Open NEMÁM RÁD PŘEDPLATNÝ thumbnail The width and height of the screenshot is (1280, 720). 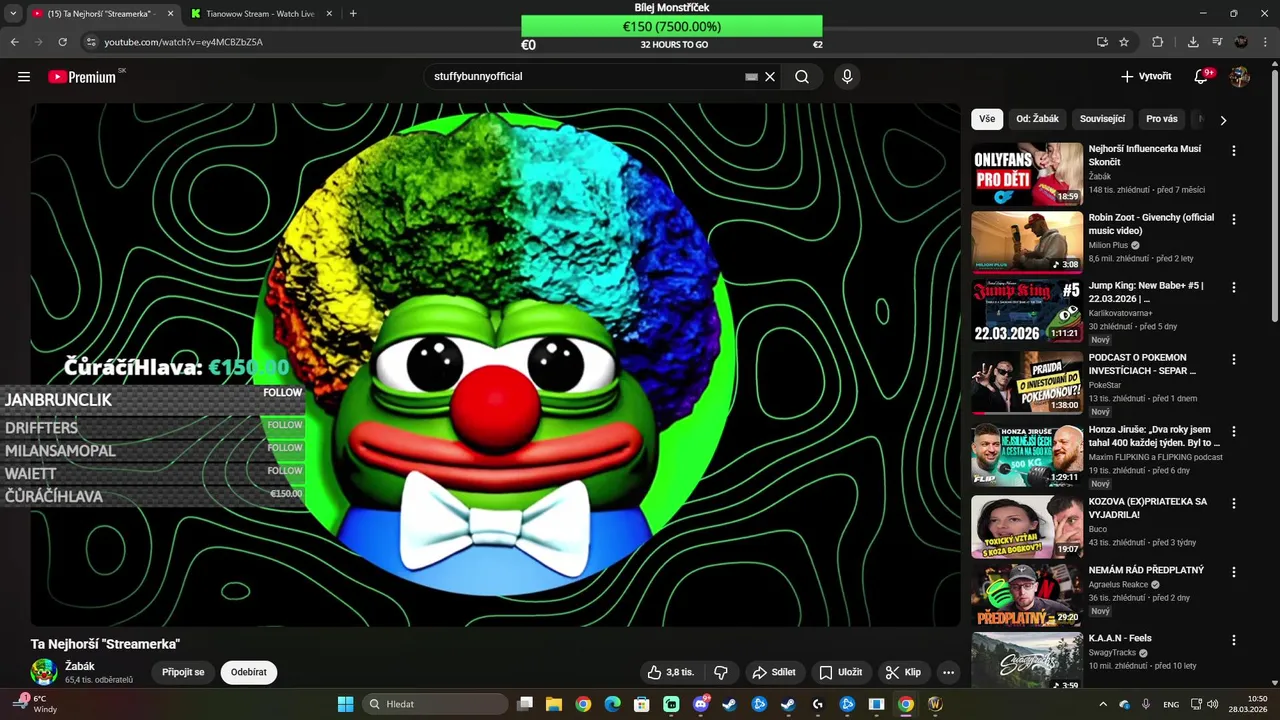(1027, 595)
